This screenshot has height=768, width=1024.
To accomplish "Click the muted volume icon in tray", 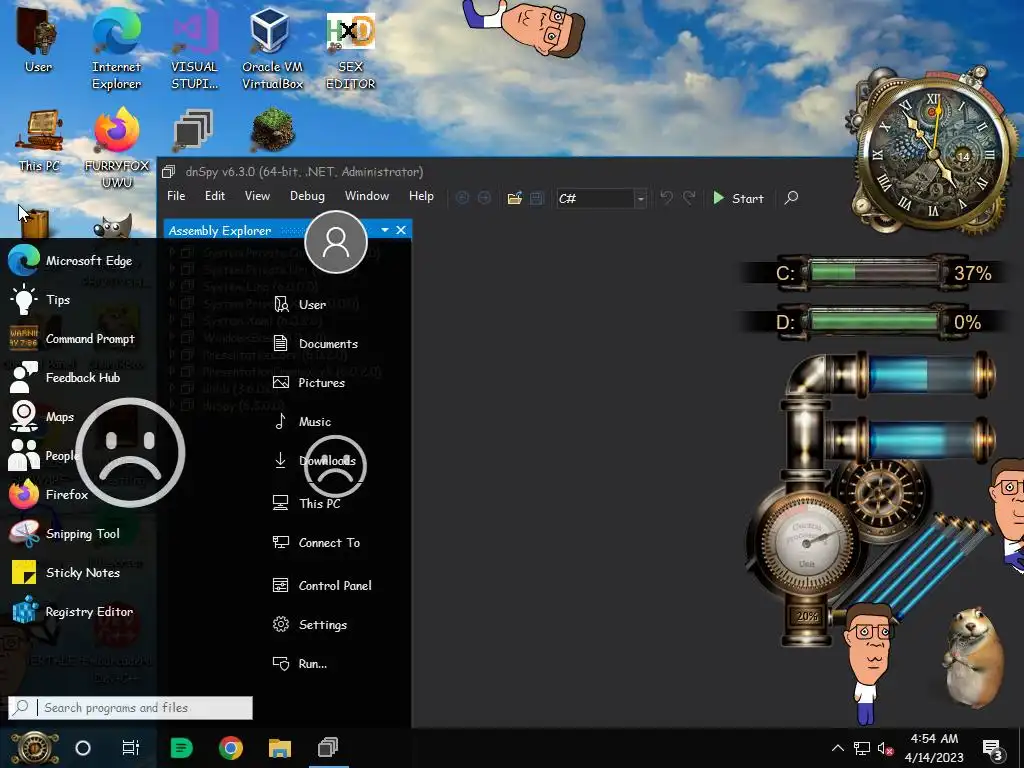I will (886, 748).
